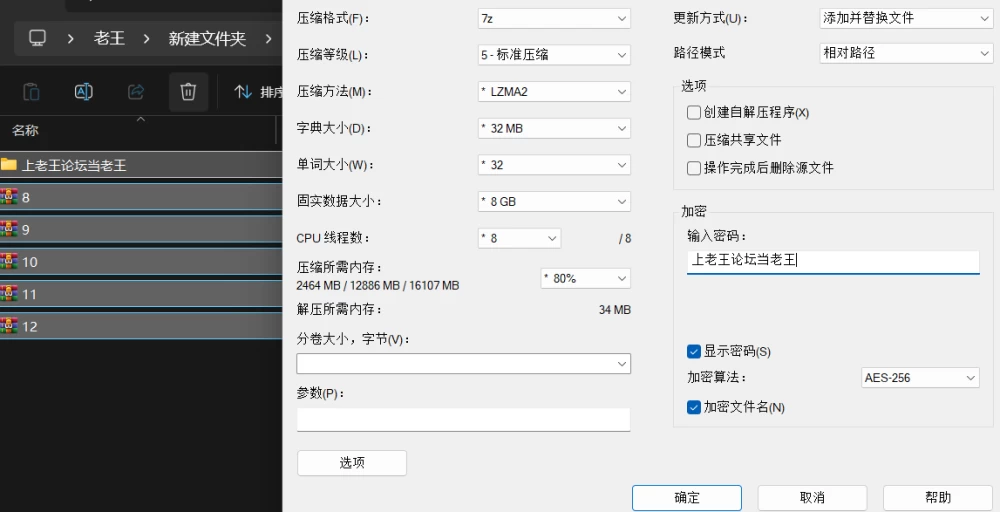
Task: Select the archive file named 10
Action: click(141, 261)
